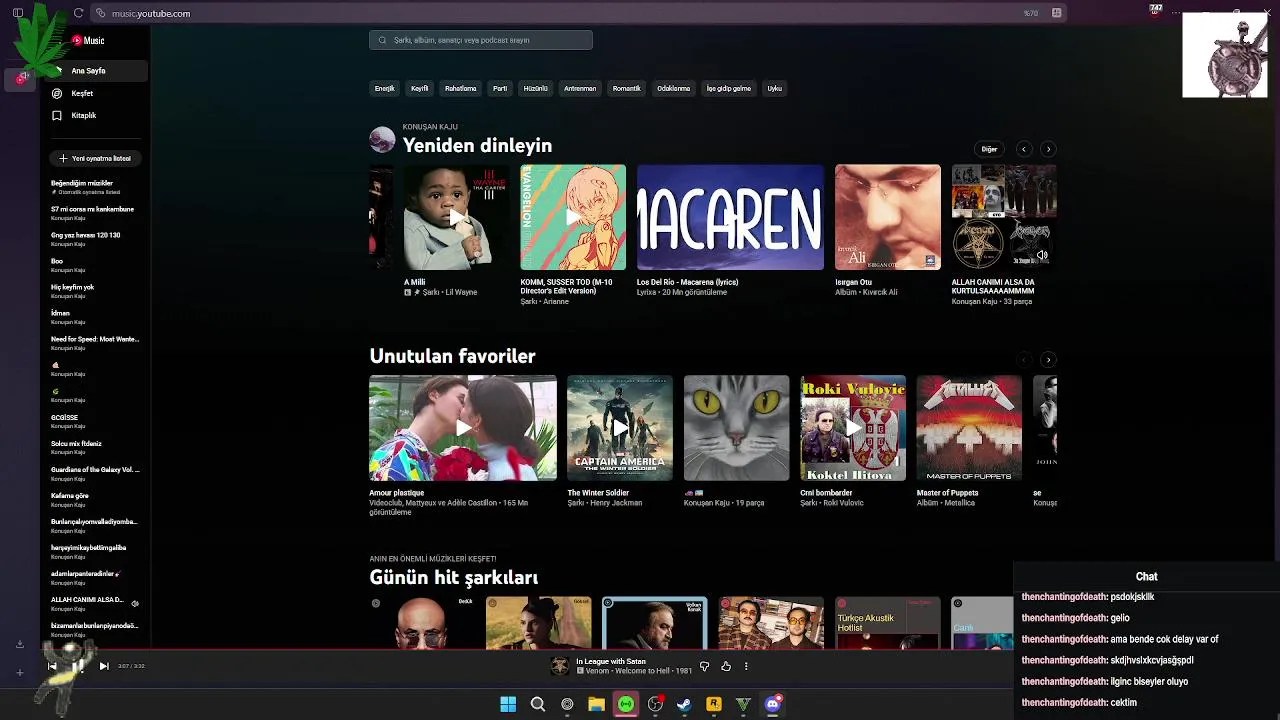Open File Explorer from taskbar
The image size is (1280, 720).
click(596, 704)
